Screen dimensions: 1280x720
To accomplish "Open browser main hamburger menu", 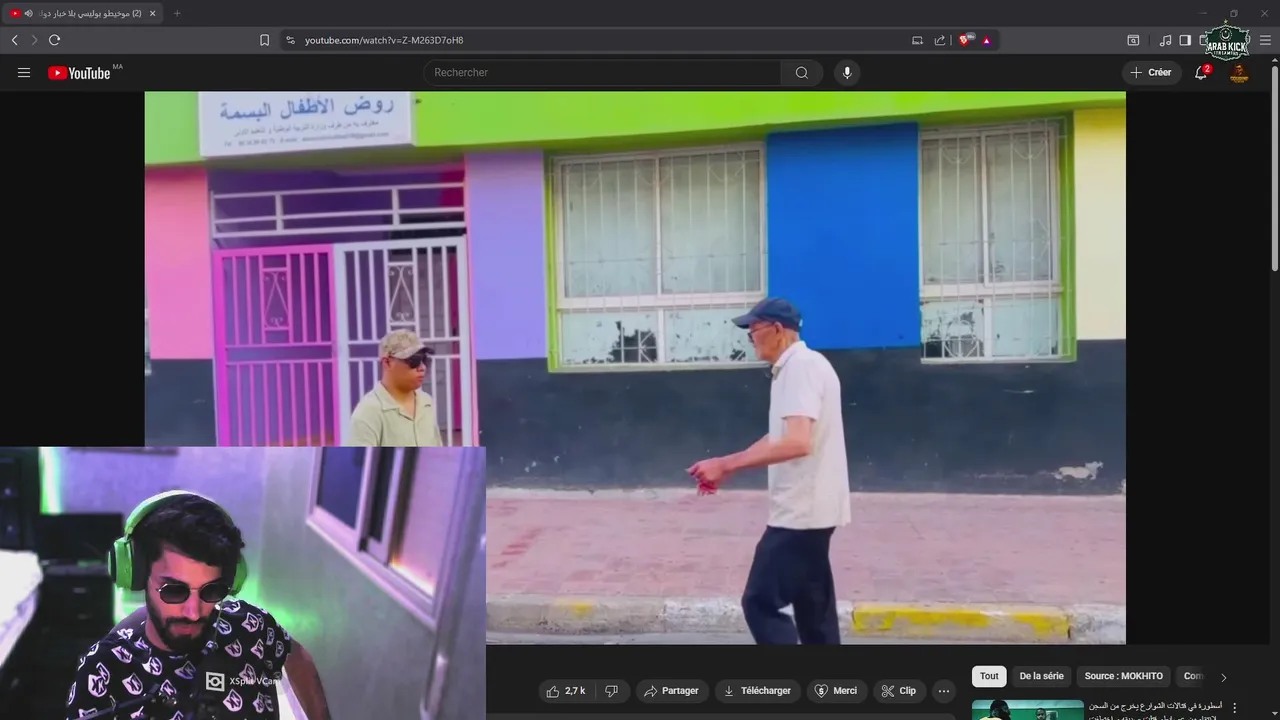I will pos(1265,40).
